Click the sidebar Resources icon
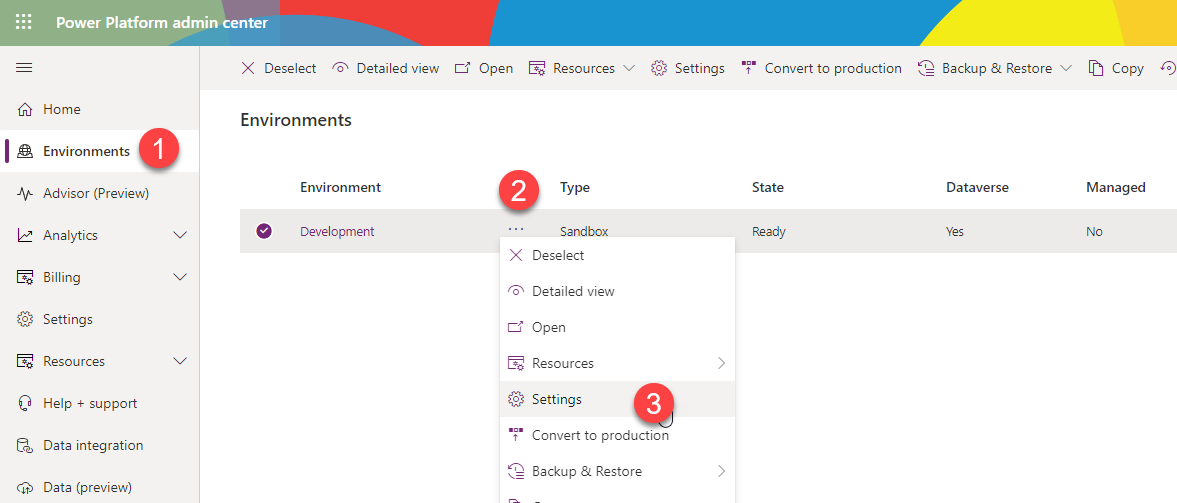The width and height of the screenshot is (1177, 503). coord(25,362)
